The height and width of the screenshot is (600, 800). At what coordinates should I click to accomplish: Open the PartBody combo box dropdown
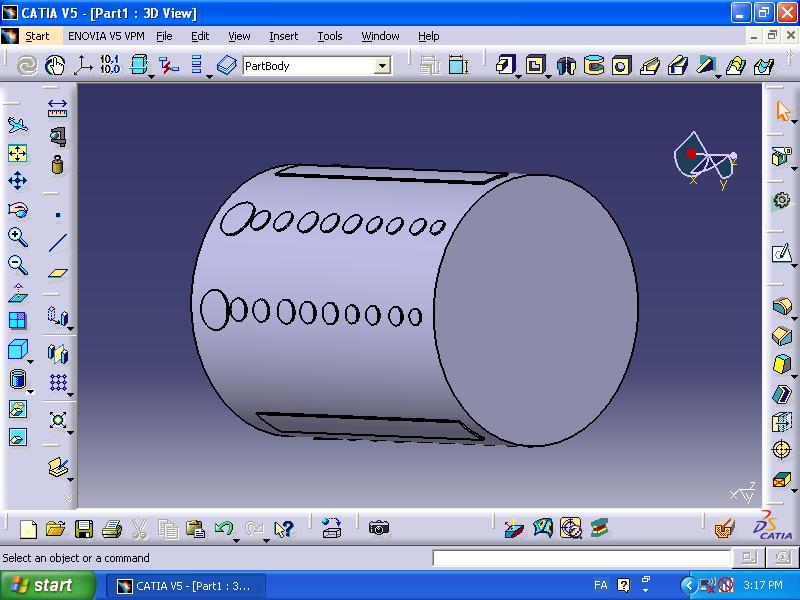[x=382, y=66]
